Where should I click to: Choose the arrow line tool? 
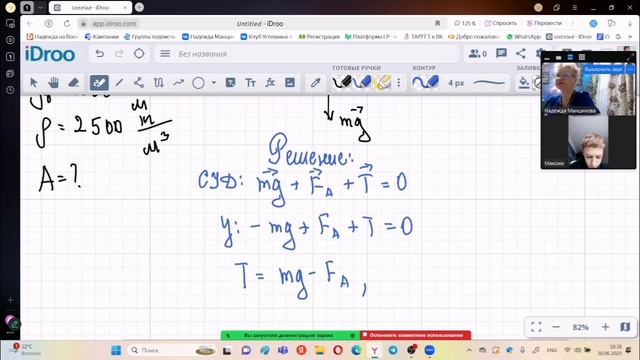(x=178, y=83)
